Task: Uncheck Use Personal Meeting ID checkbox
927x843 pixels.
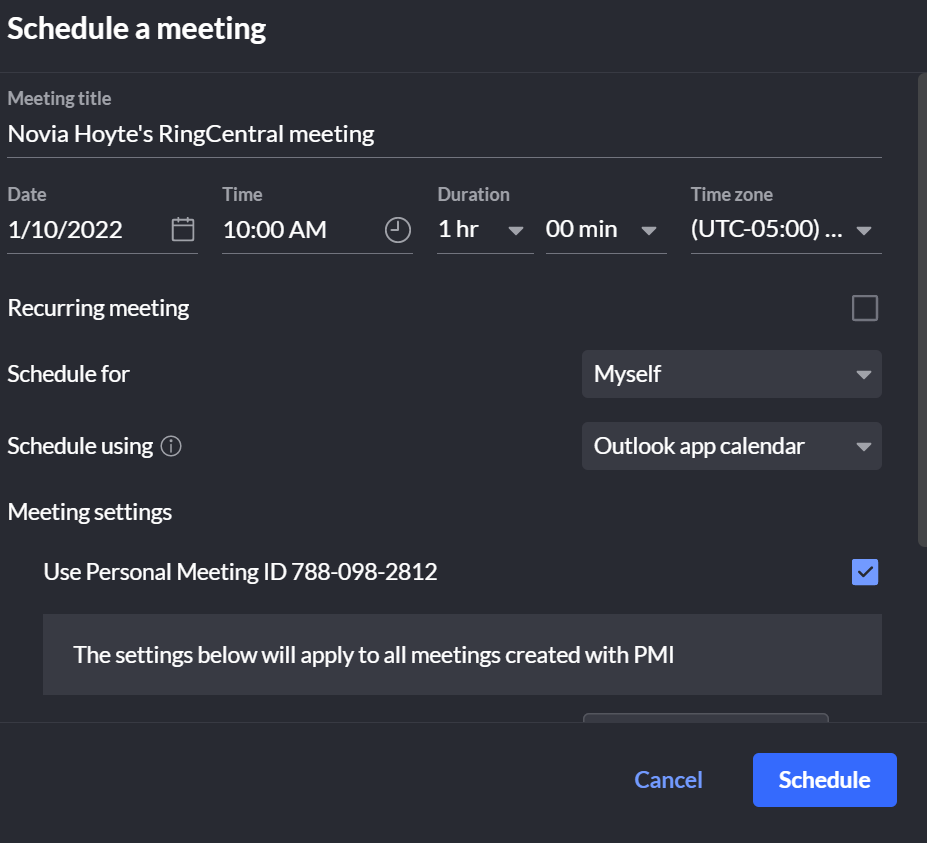Action: (x=864, y=572)
